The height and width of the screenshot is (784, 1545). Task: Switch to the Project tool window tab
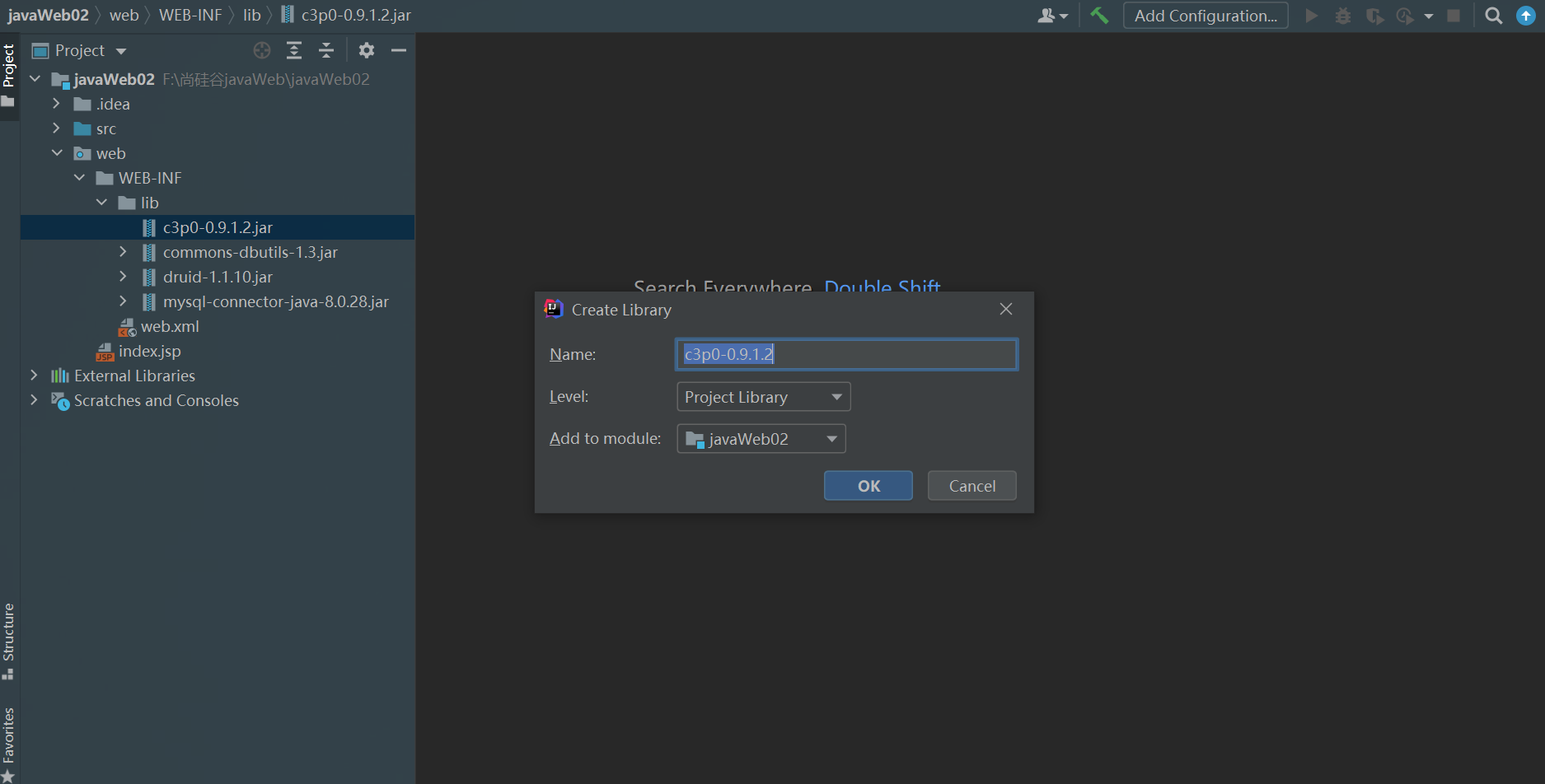9,75
